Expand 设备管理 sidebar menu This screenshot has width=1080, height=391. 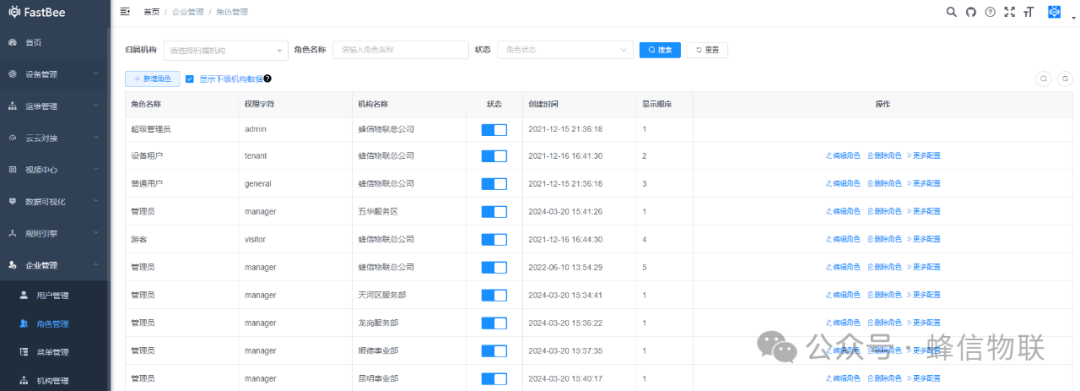(x=55, y=74)
